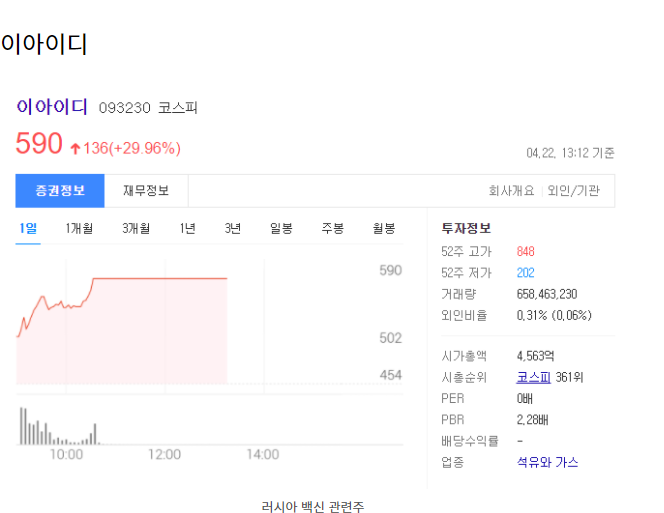Viewport: 664px width, 513px height.
Task: Click the 454 price axis label
Action: 390,375
